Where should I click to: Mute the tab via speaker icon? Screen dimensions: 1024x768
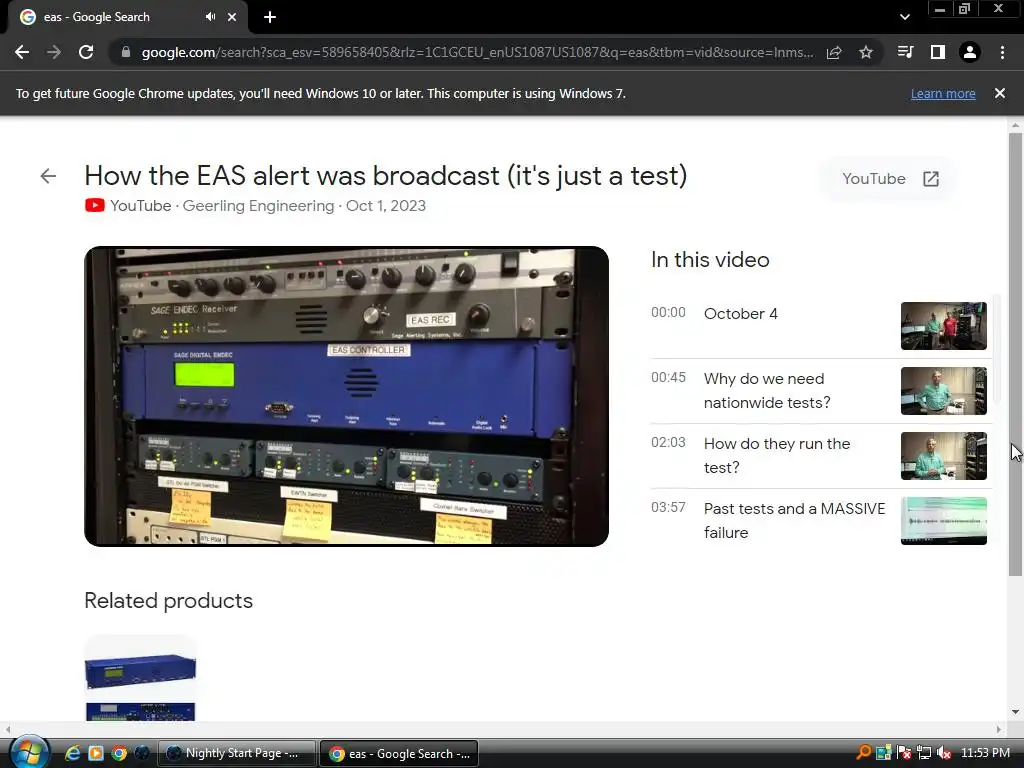click(x=210, y=17)
